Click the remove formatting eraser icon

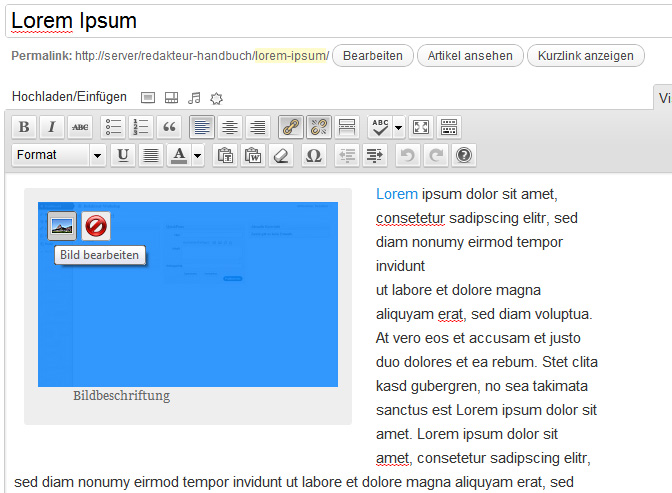coord(281,155)
